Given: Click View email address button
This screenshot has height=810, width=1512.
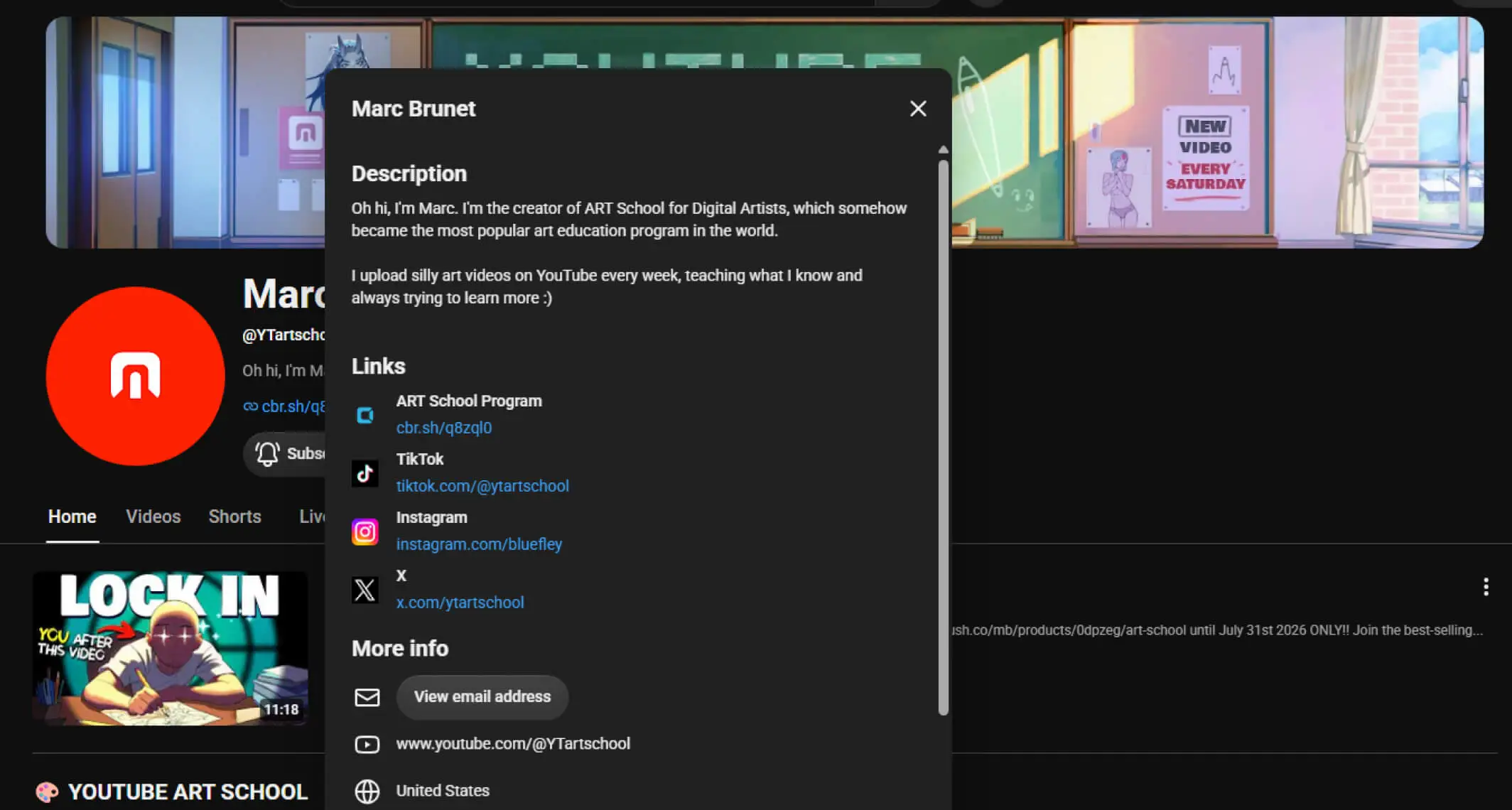Looking at the screenshot, I should tap(482, 697).
